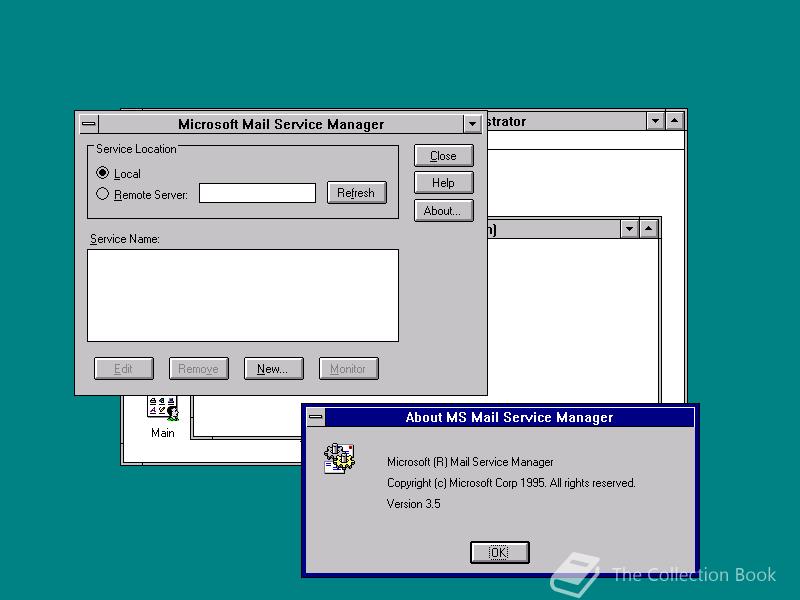Dismiss the About dialog with OK
Image resolution: width=800 pixels, height=600 pixels.
[x=499, y=553]
